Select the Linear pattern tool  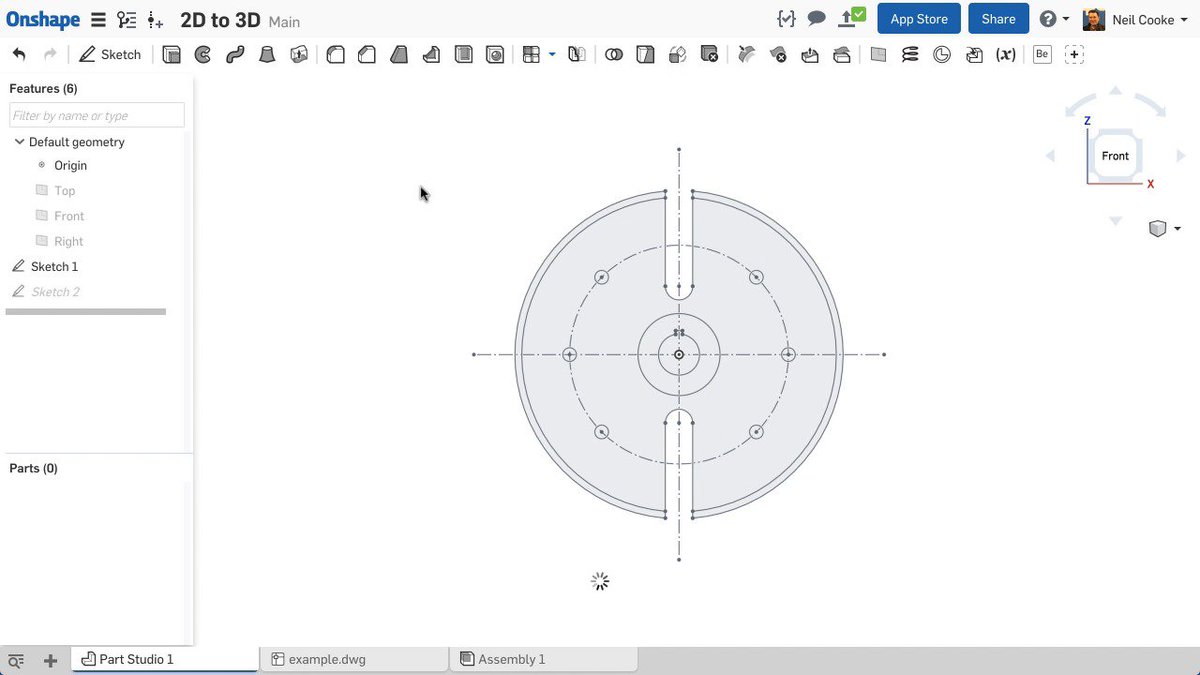point(532,55)
